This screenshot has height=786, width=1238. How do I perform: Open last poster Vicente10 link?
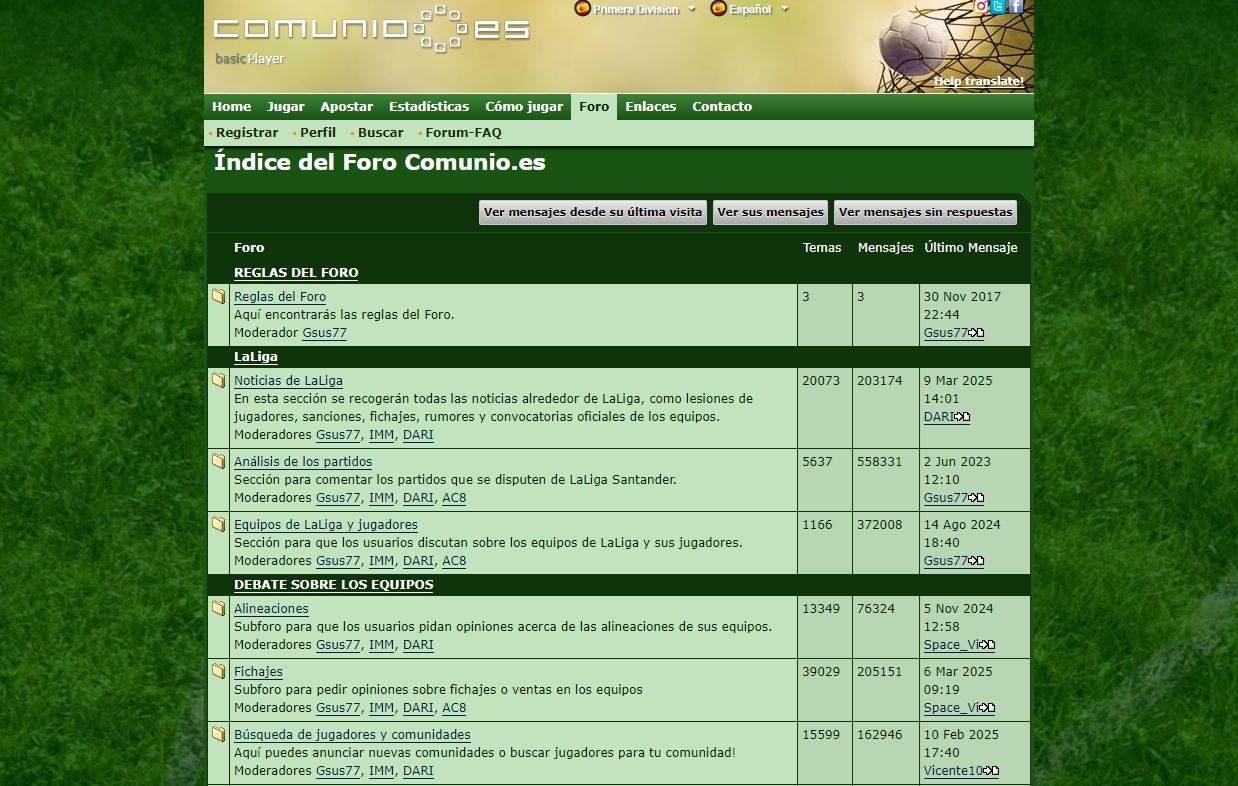click(x=954, y=771)
